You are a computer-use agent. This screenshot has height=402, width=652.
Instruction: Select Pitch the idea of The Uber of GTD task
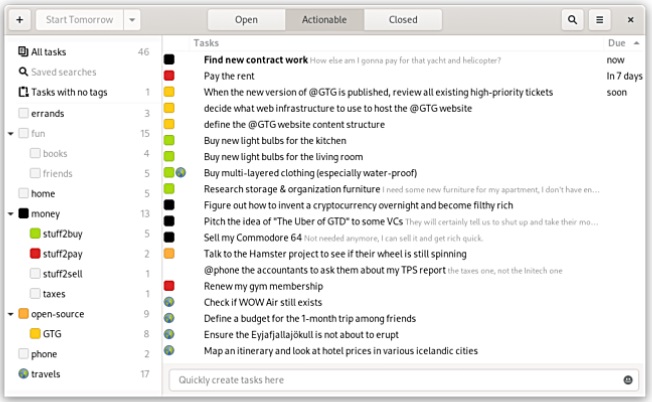pyautogui.click(x=403, y=221)
